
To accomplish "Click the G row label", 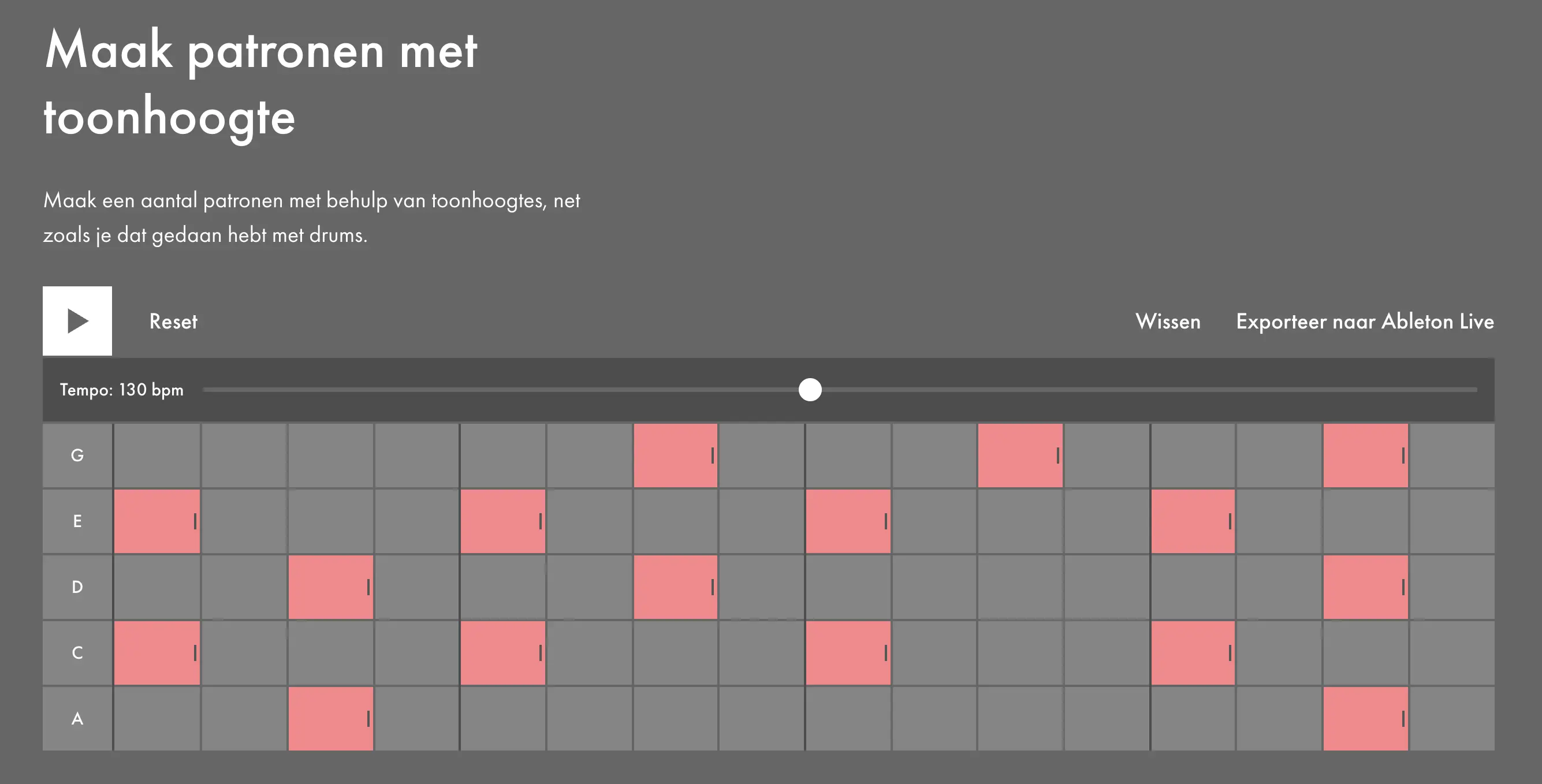I will tap(77, 455).
